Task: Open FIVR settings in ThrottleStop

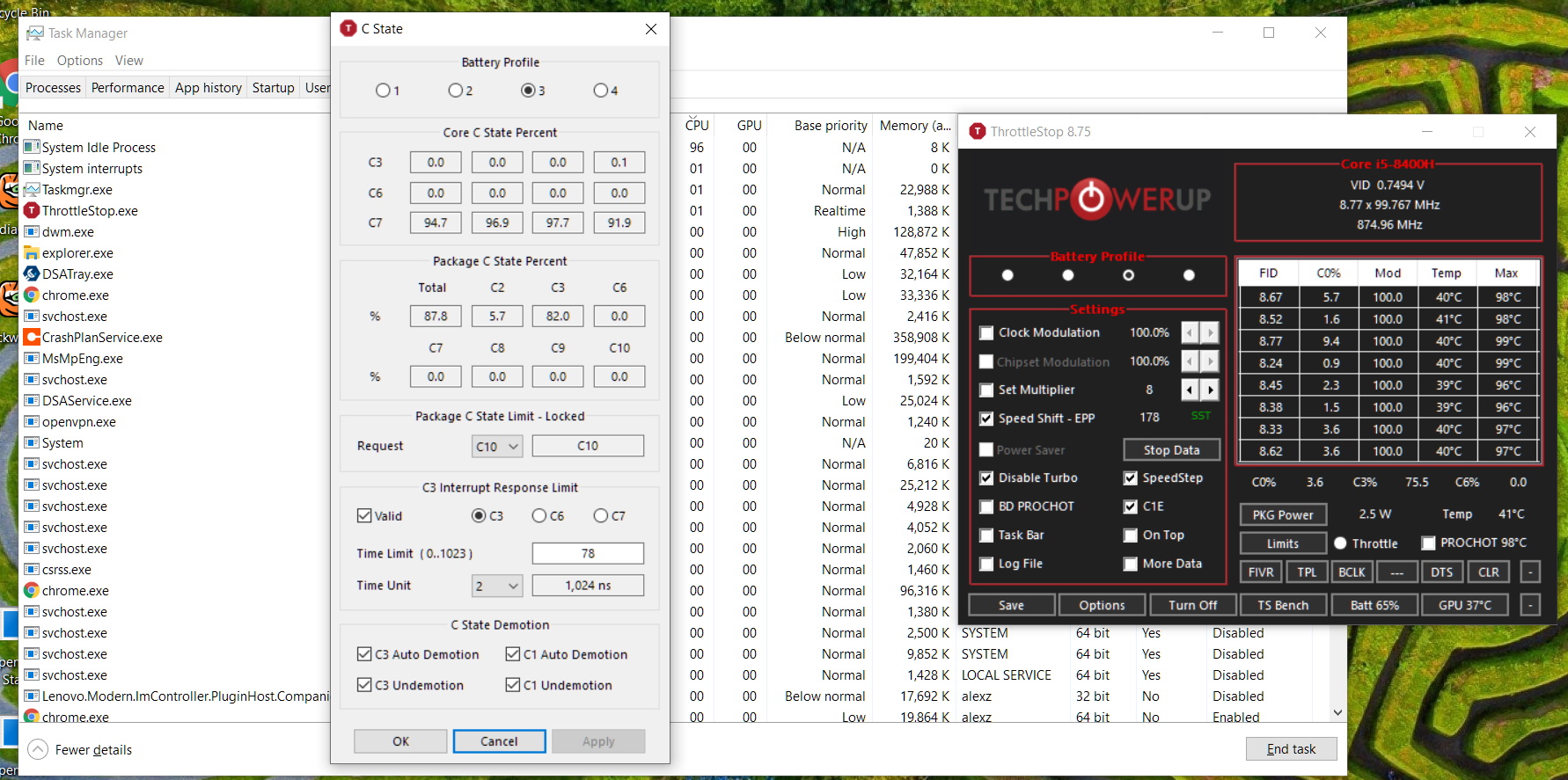Action: (x=1261, y=572)
